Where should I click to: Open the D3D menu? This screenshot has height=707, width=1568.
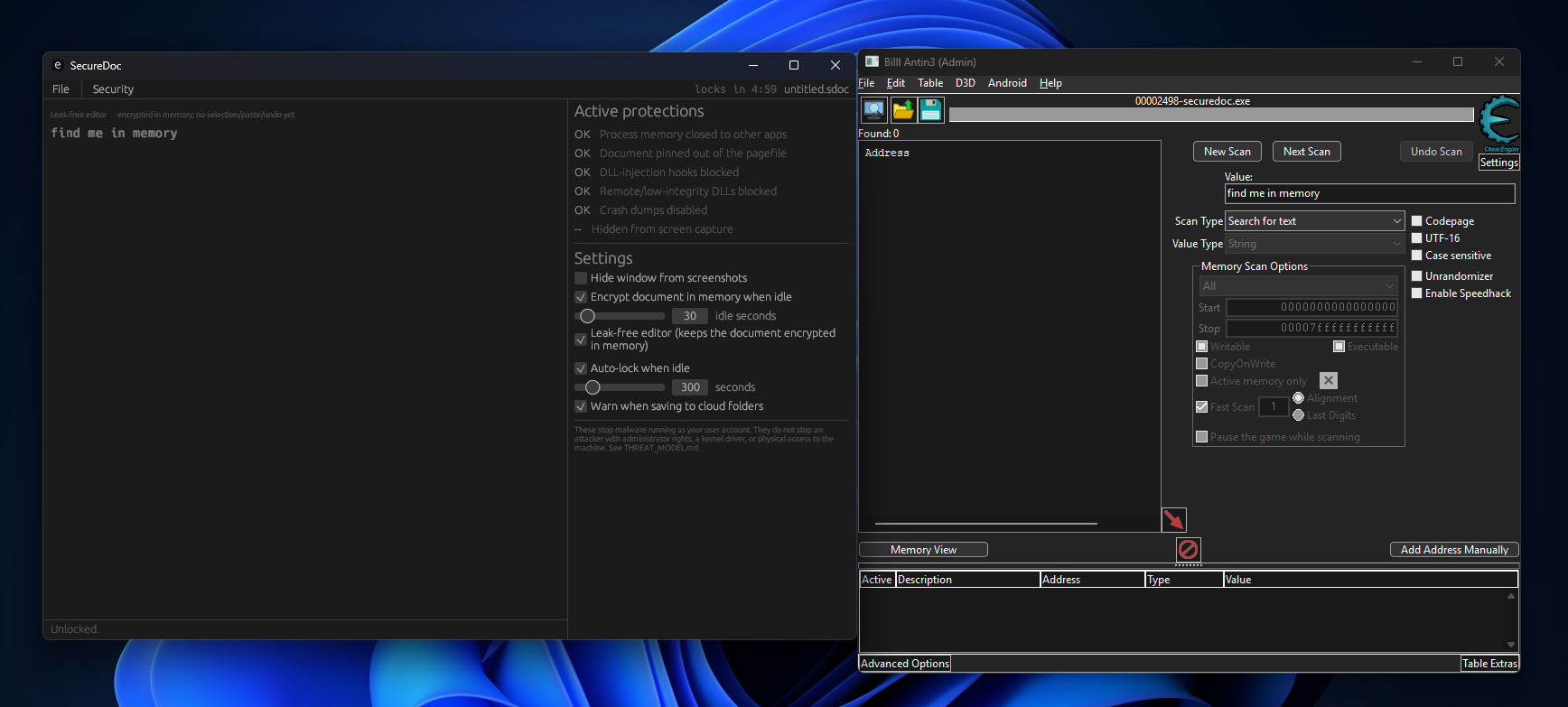tap(966, 83)
